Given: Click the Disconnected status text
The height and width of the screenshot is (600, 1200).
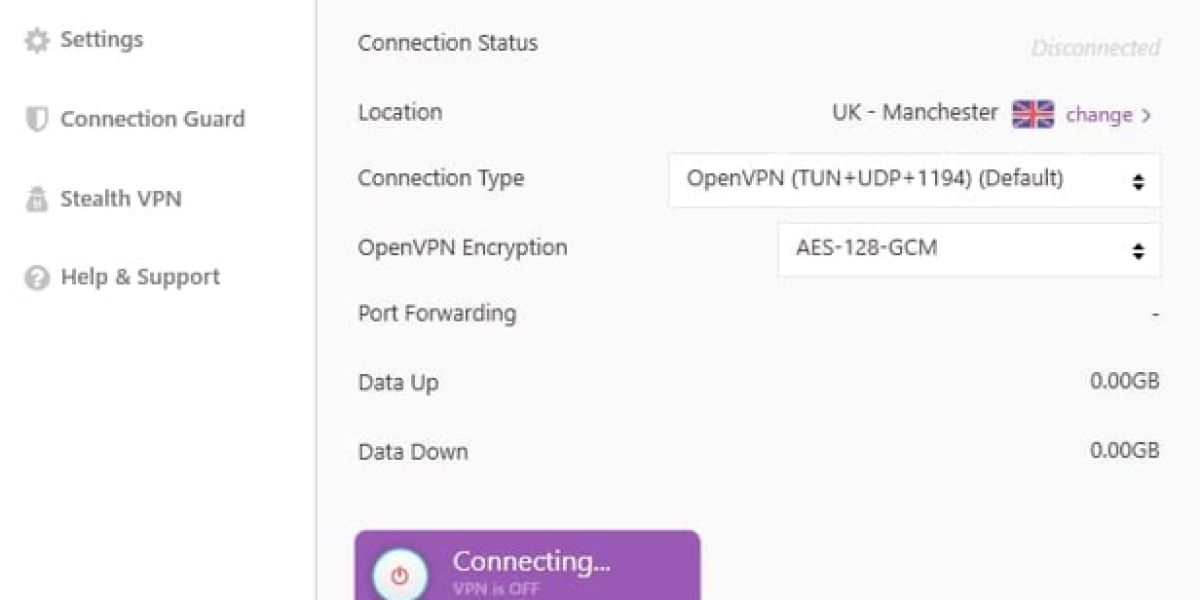Looking at the screenshot, I should point(1095,48).
